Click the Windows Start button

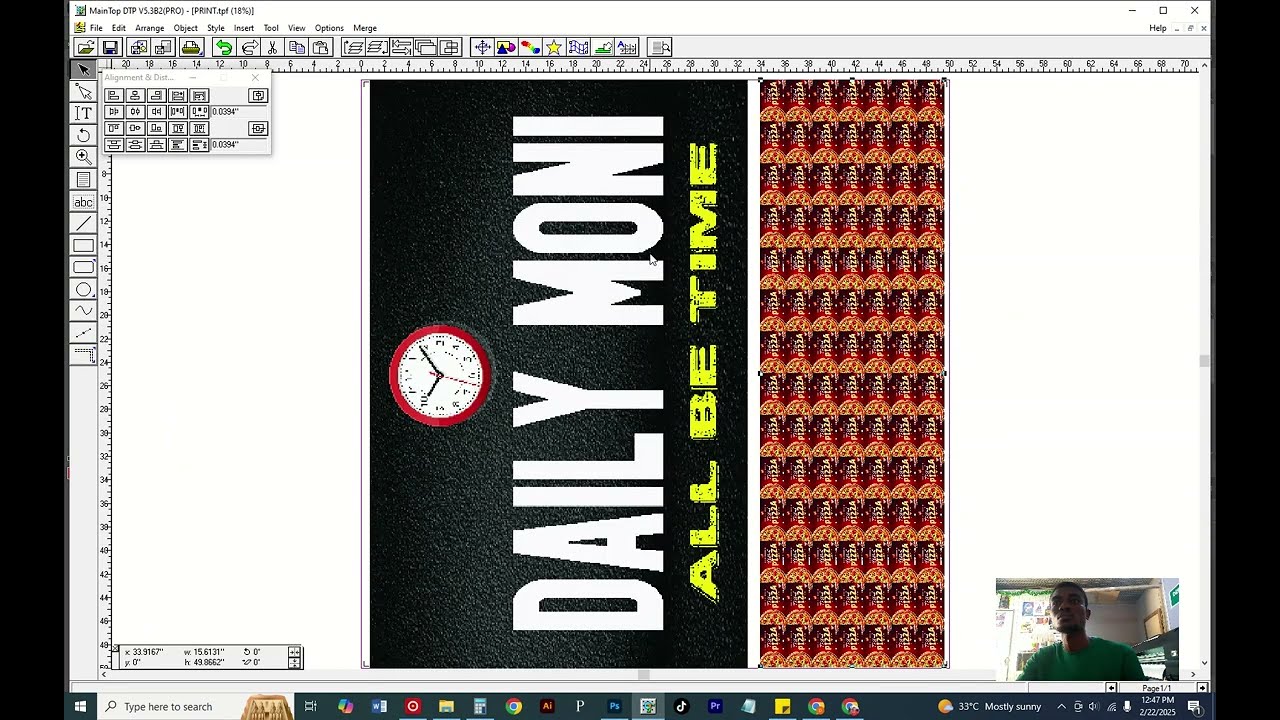(x=80, y=706)
